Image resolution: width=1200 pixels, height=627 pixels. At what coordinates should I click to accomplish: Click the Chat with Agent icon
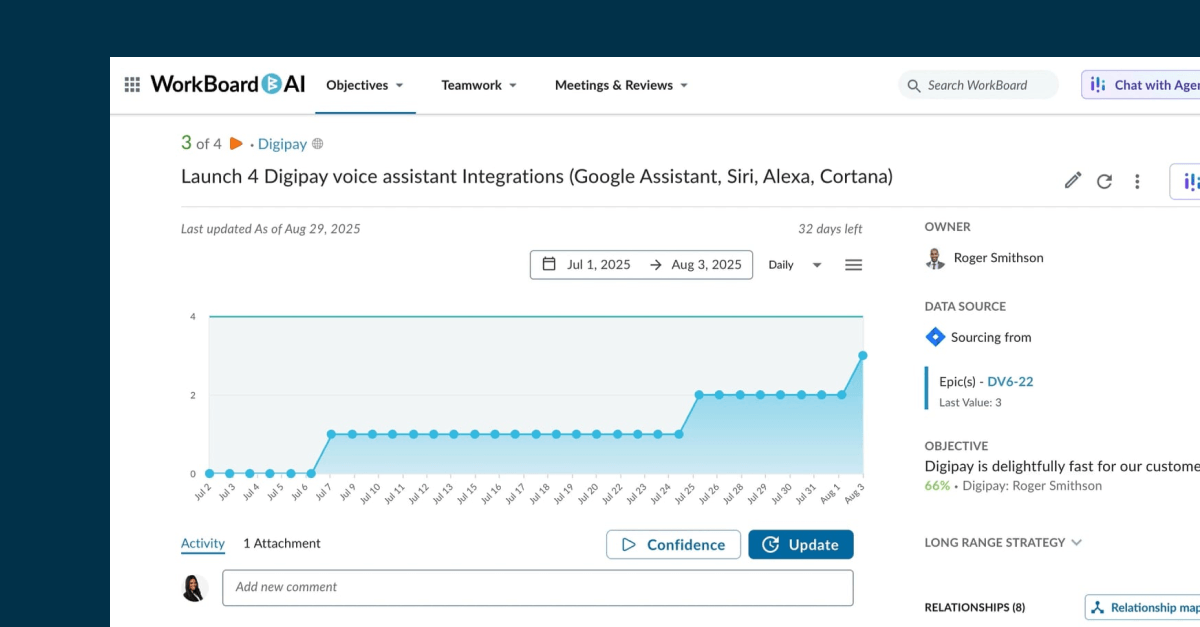(1098, 85)
